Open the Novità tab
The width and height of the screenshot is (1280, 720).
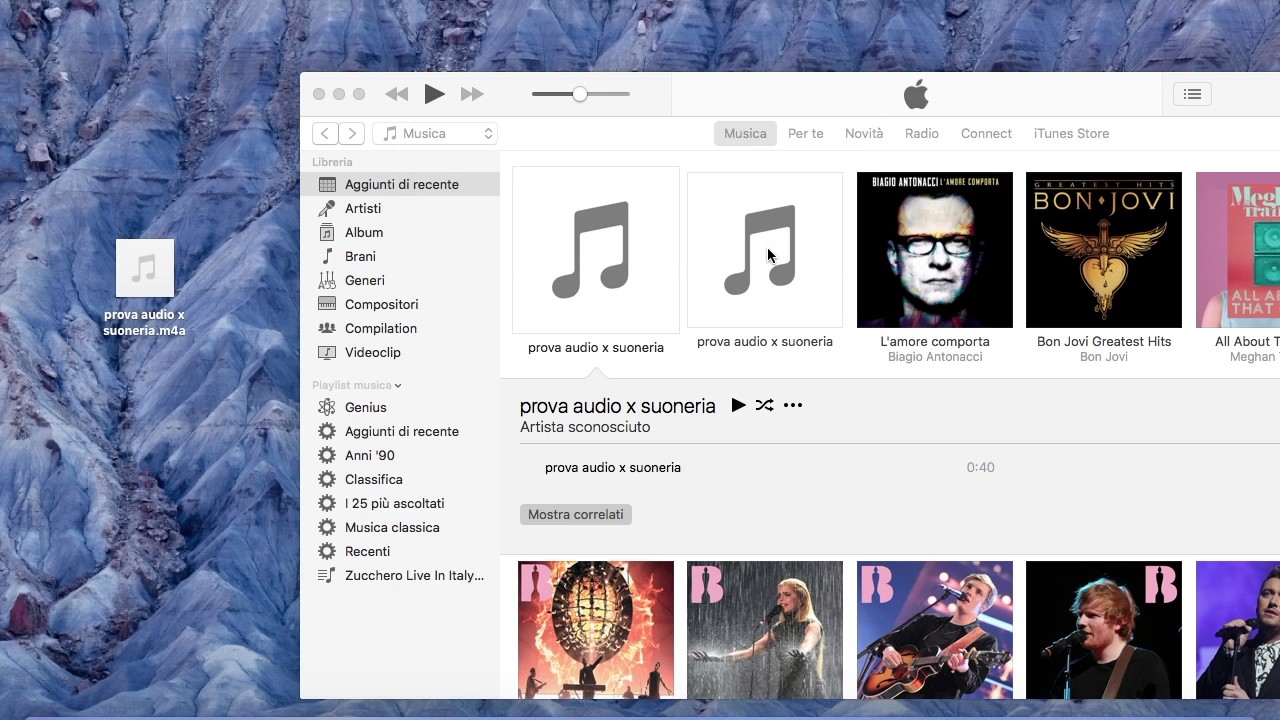click(864, 133)
